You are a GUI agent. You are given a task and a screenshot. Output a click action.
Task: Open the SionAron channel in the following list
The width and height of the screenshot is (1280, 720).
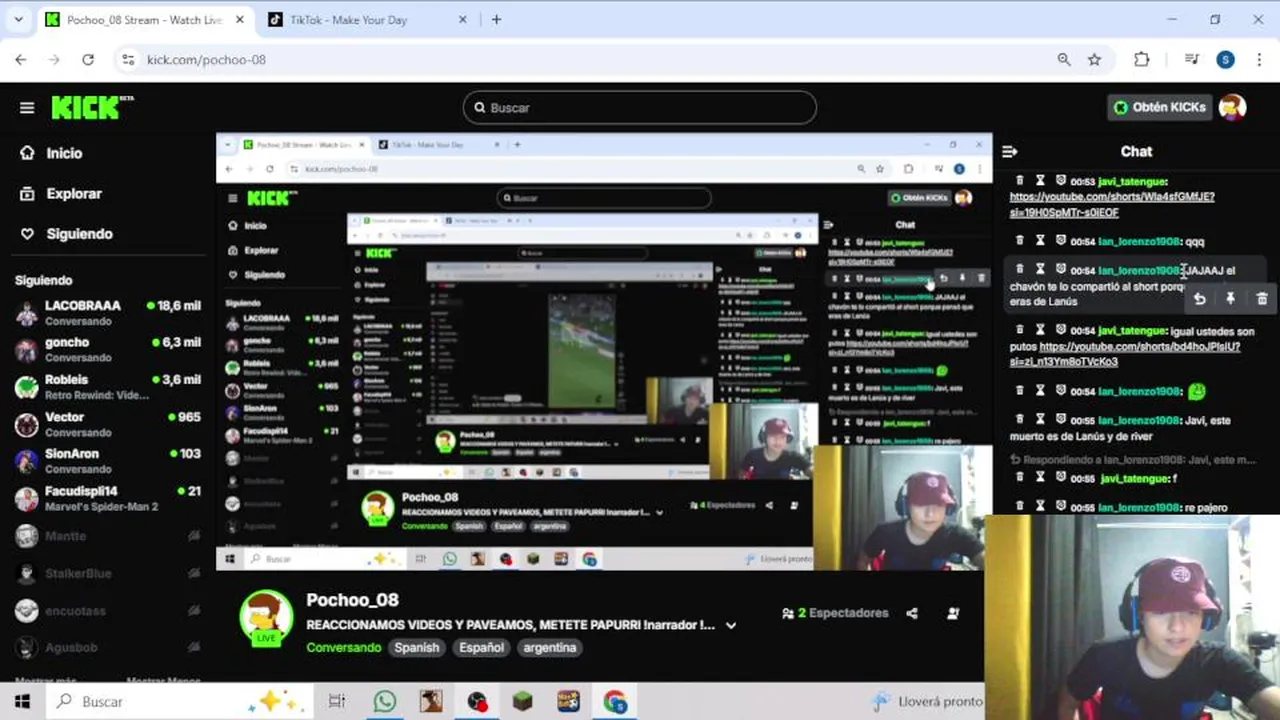click(108, 460)
